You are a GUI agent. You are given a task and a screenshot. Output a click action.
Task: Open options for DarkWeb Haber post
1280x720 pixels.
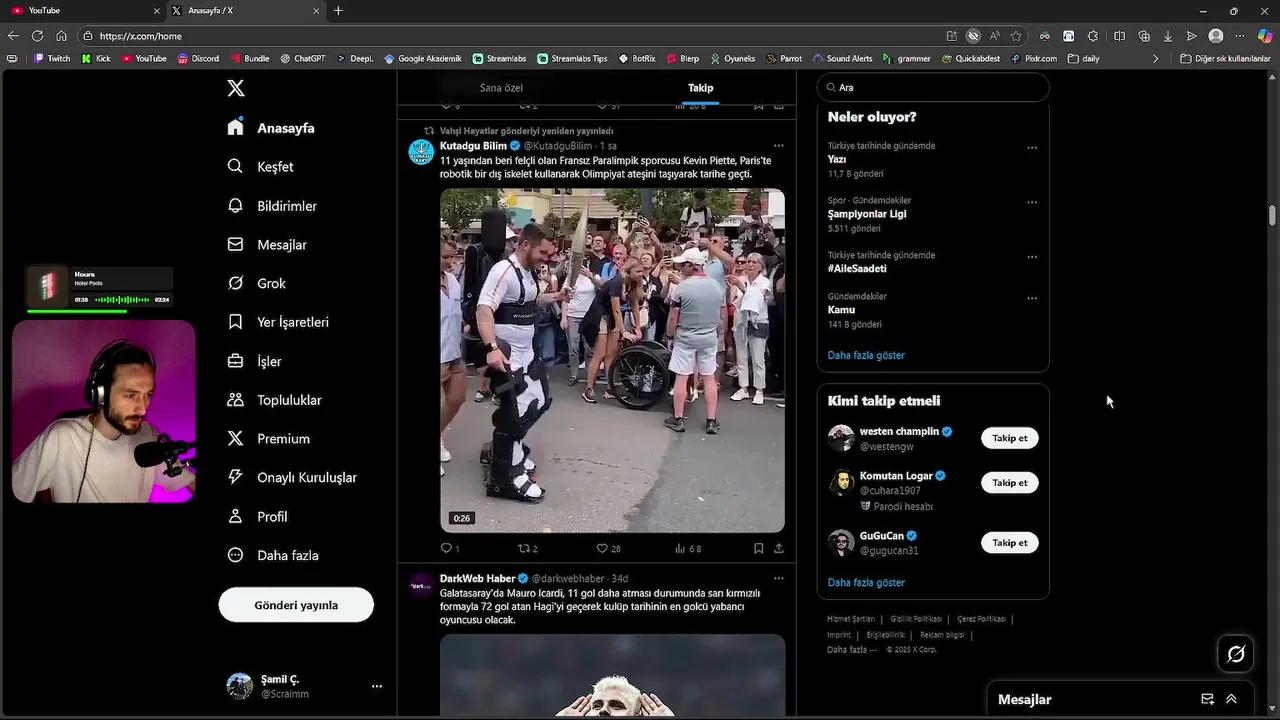coord(778,578)
